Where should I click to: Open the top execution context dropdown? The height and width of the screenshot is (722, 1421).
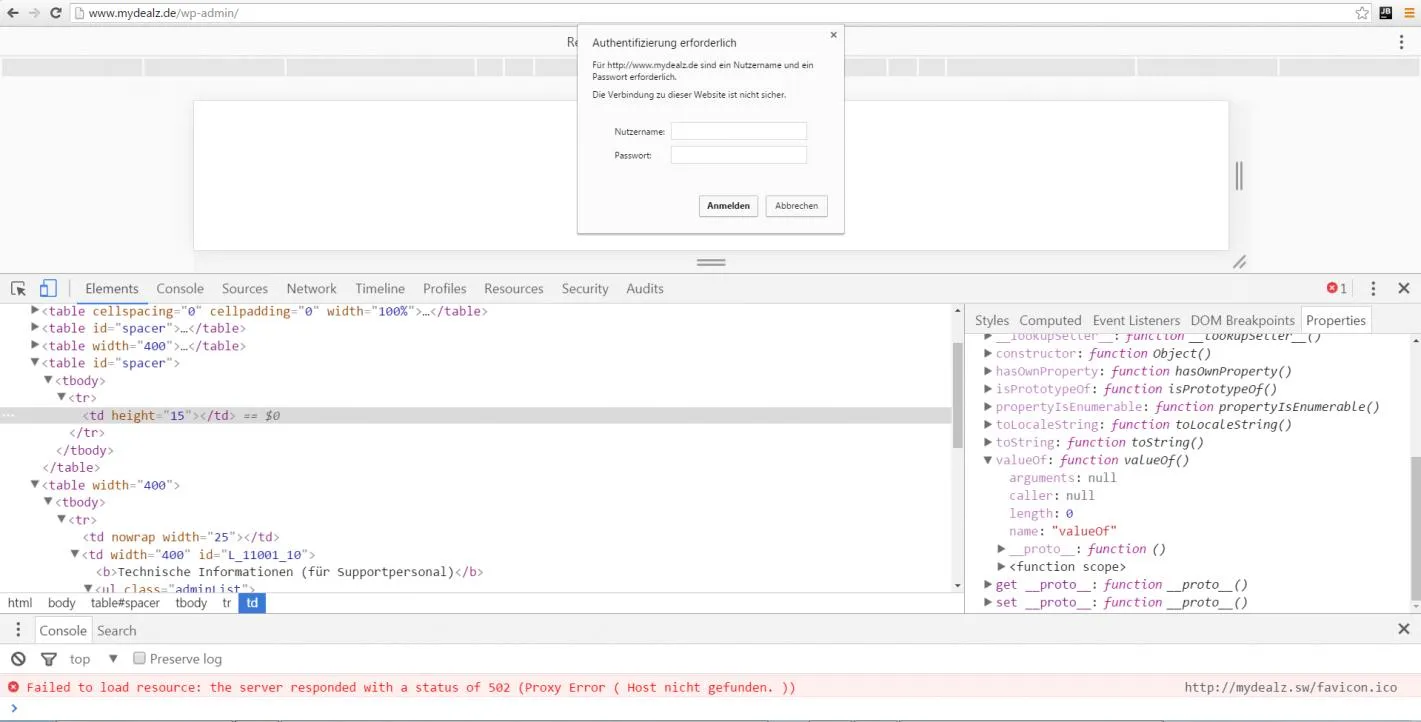pos(94,659)
